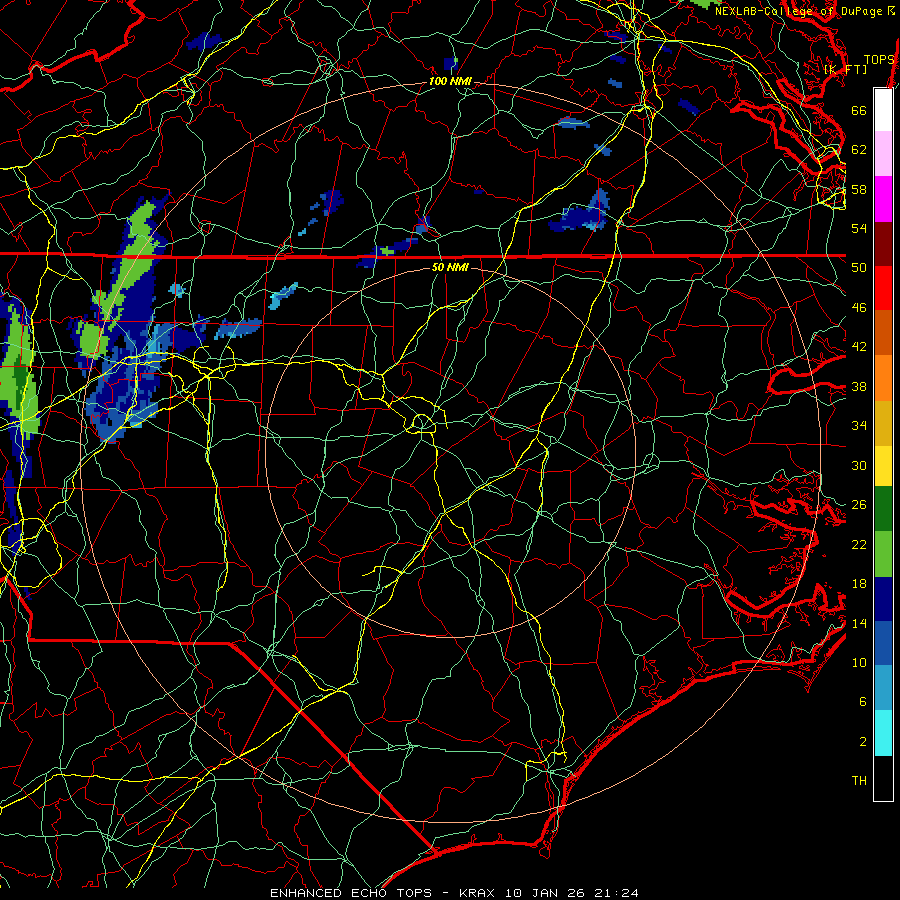Click the '100 NMI' range ring label
This screenshot has height=900, width=900.
tap(450, 82)
